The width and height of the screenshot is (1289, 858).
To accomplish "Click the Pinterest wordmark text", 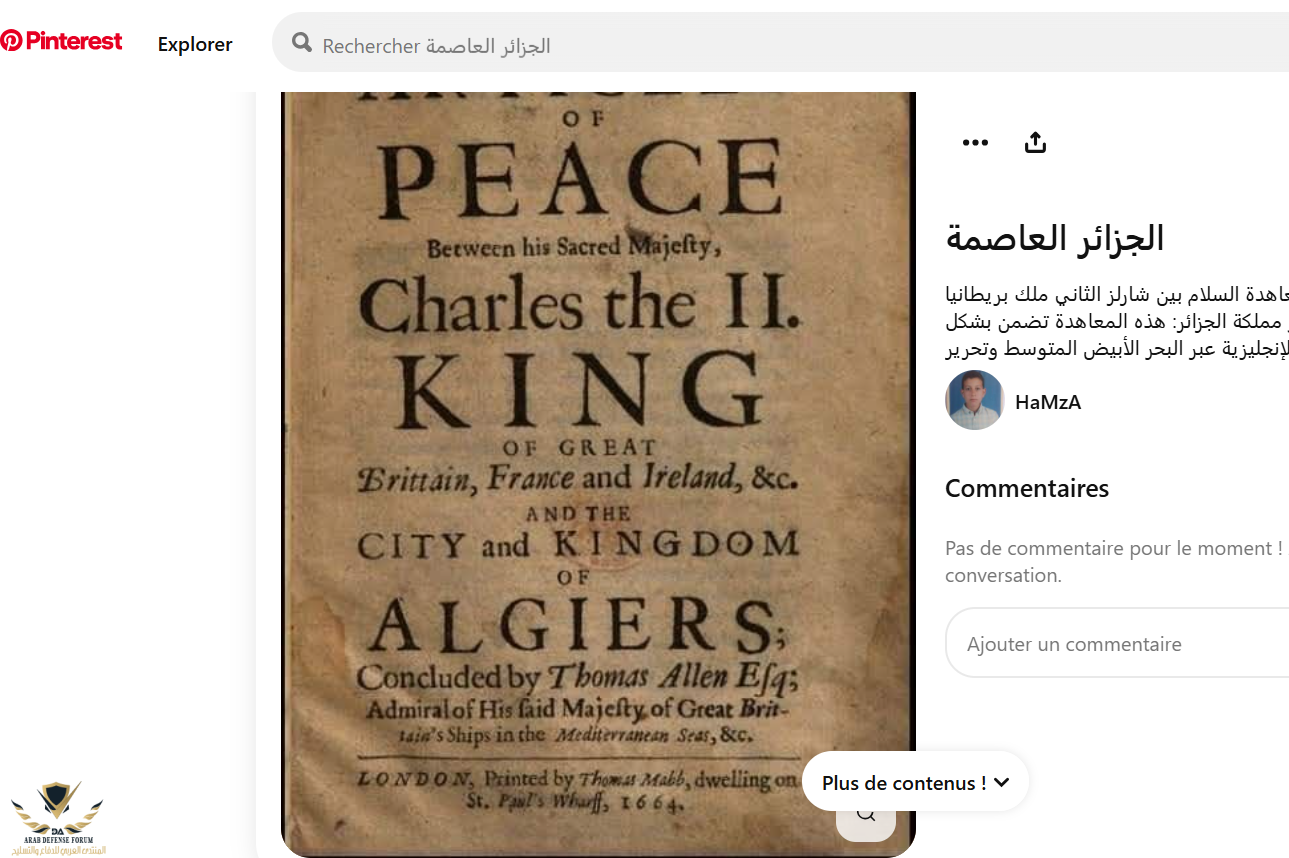I will coord(74,41).
